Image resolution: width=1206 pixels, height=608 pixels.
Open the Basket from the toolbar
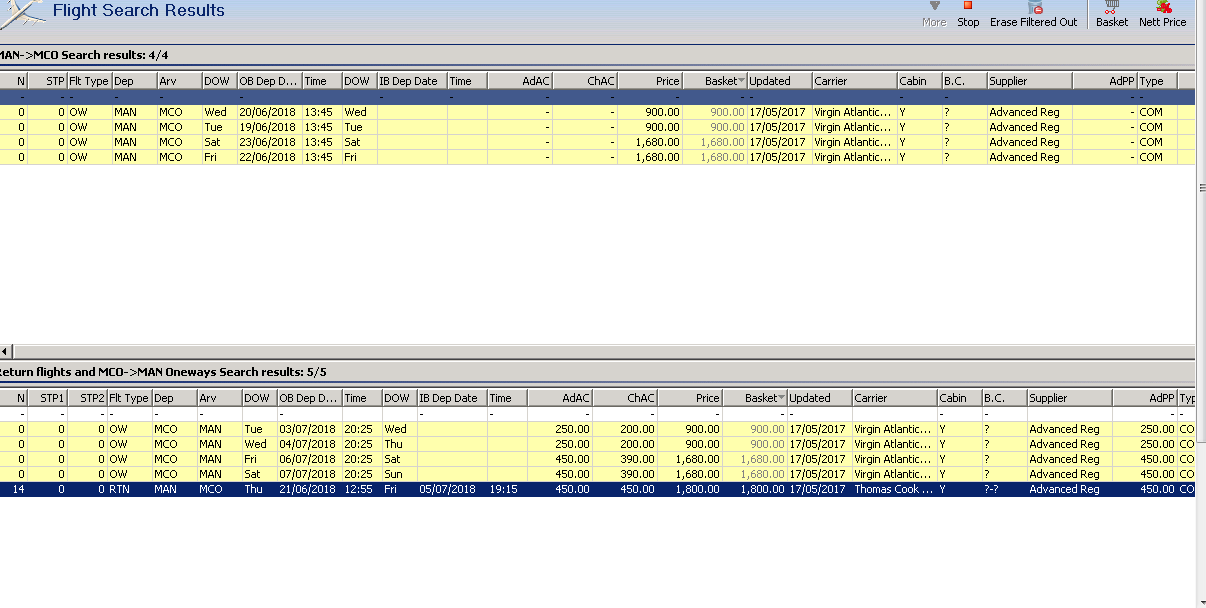click(x=1112, y=14)
